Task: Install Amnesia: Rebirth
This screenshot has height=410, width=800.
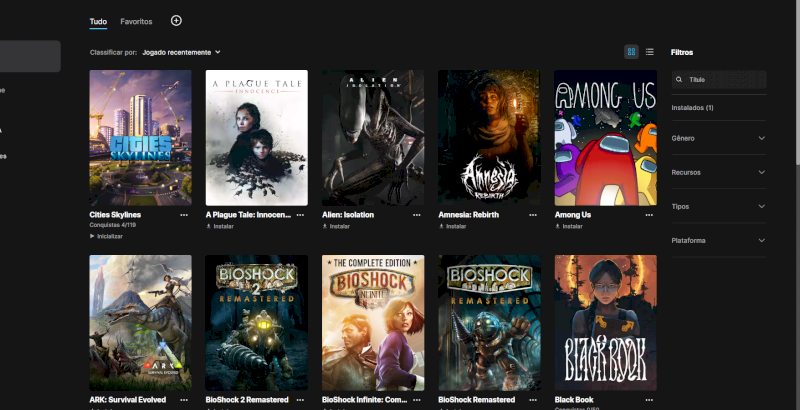Action: point(453,226)
